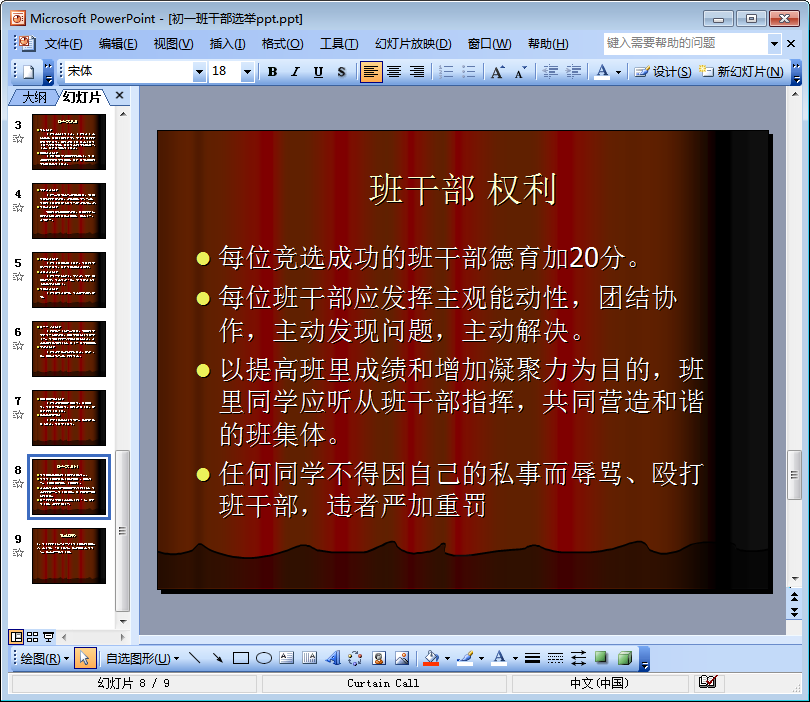This screenshot has height=702, width=810.
Task: Choose Line Style icon
Action: point(532,658)
